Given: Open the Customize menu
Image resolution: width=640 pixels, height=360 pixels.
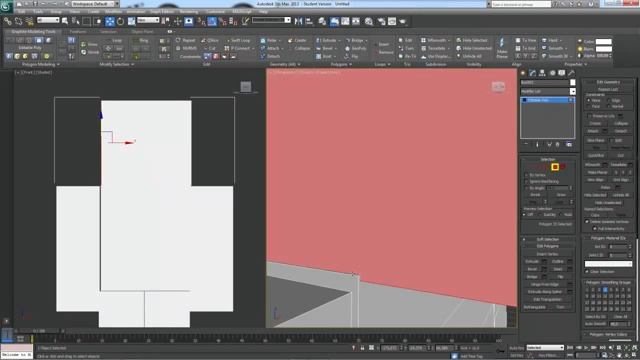Looking at the screenshot, I should pyautogui.click(x=216, y=12).
